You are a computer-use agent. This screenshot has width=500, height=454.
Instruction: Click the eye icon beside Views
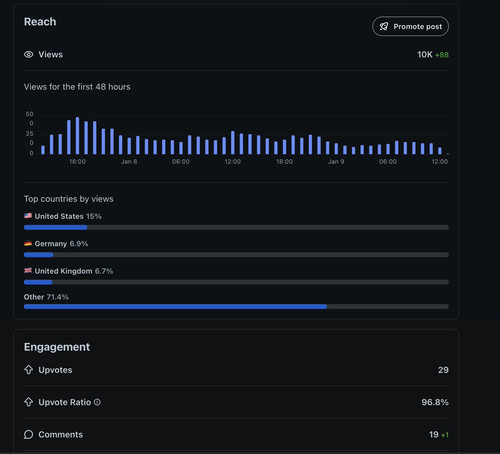(29, 54)
